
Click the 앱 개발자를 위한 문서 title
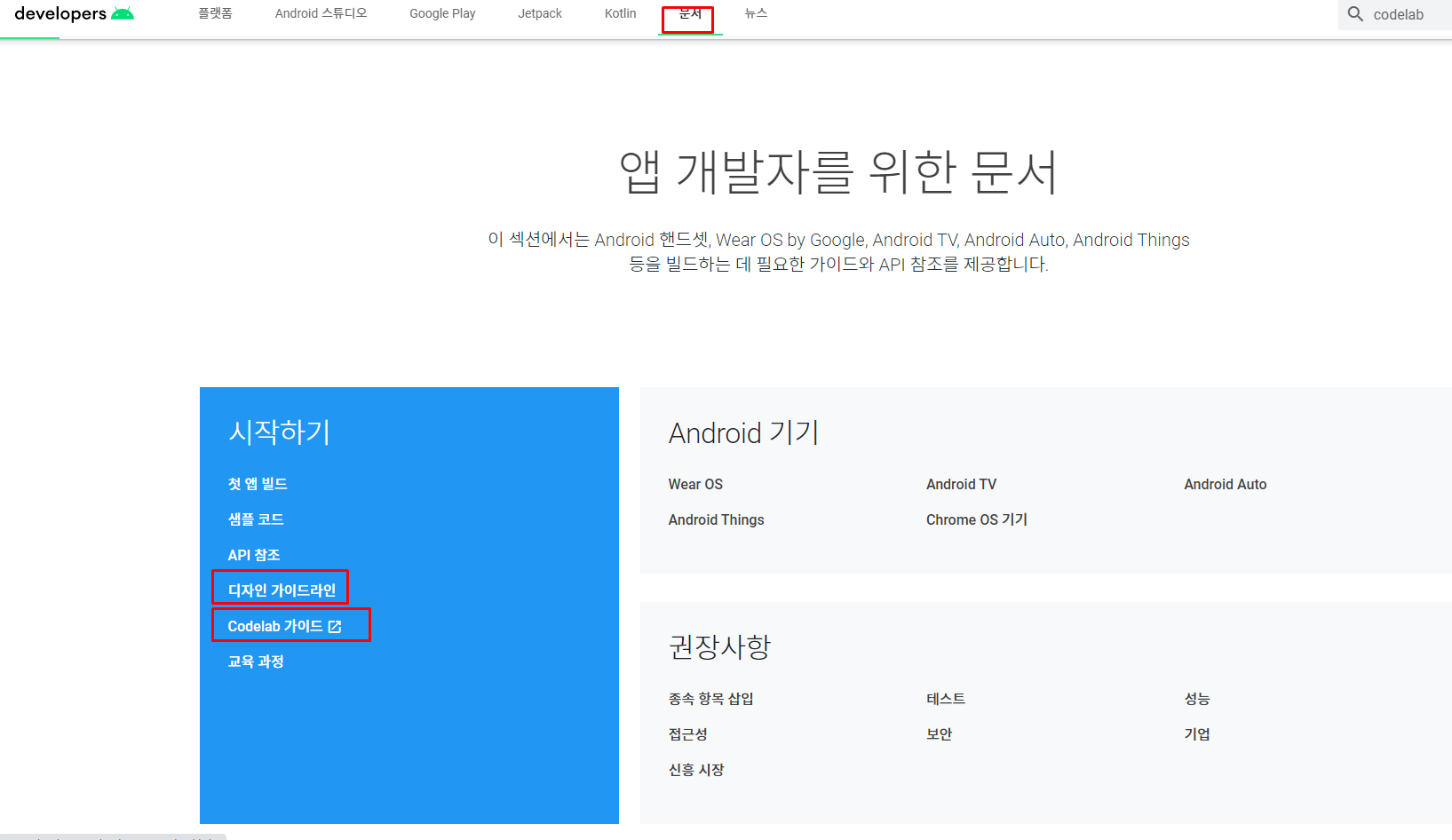(838, 171)
